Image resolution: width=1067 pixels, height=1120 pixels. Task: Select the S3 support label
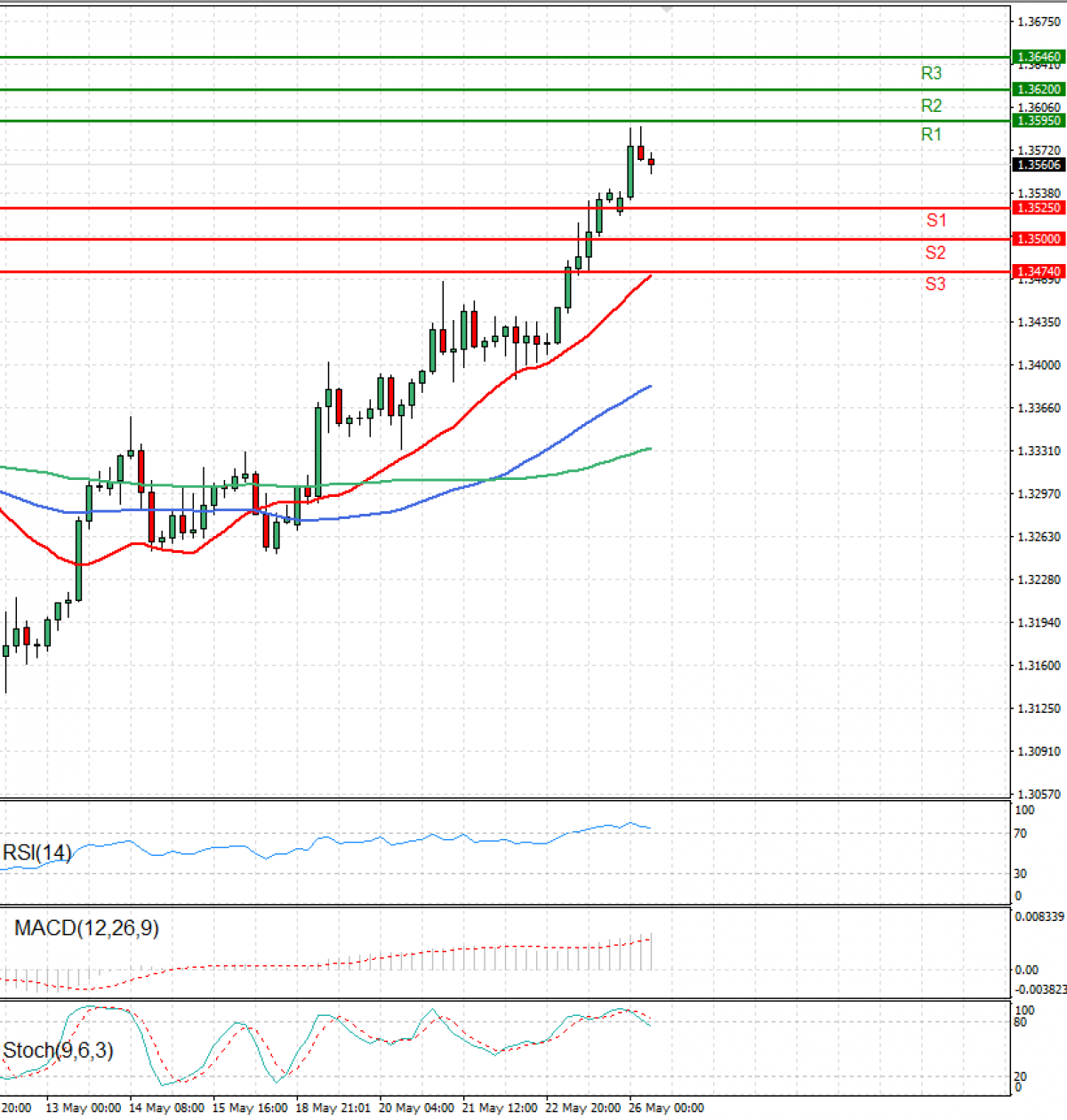(x=935, y=284)
